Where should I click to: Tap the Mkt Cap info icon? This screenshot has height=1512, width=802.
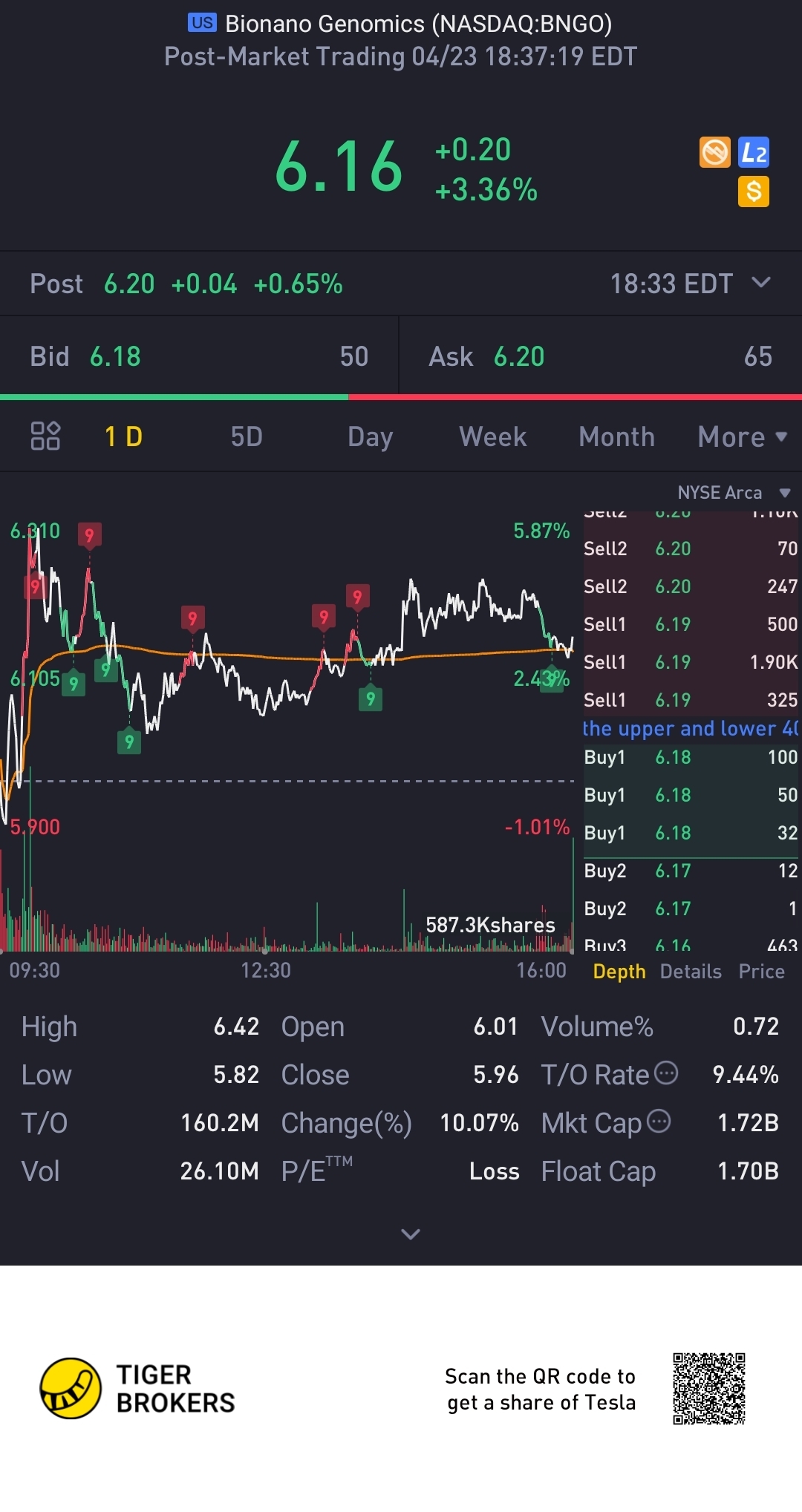tap(659, 1121)
